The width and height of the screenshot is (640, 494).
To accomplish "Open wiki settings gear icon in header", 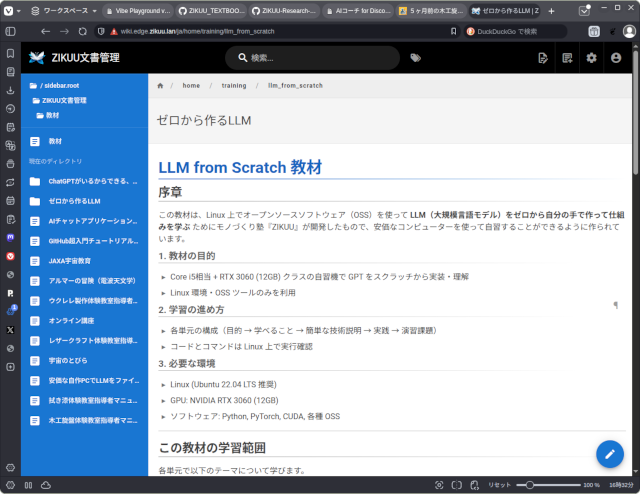I will (591, 58).
